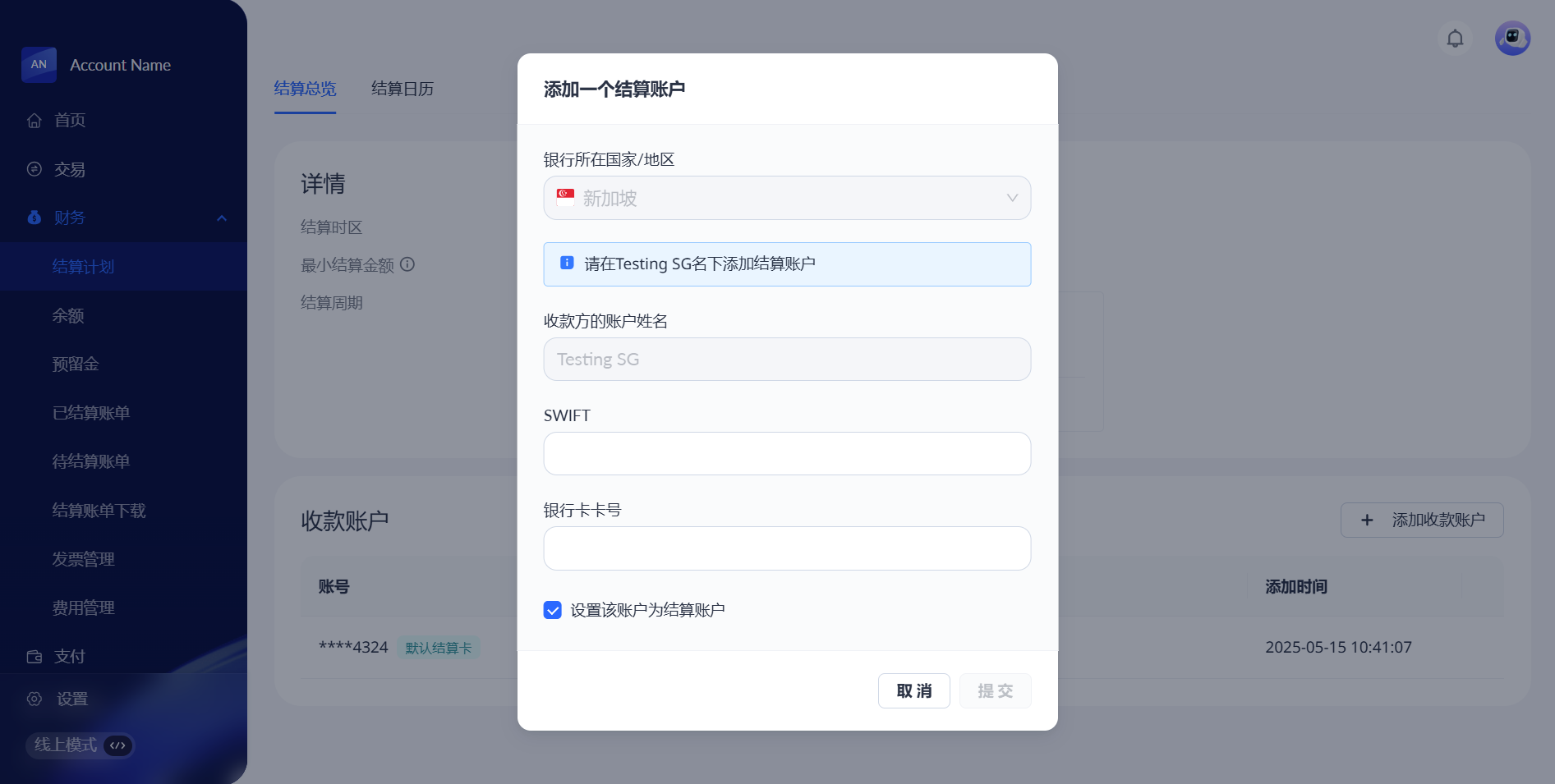This screenshot has height=784, width=1555.
Task: Click the 支付 wallet icon
Action: pyautogui.click(x=35, y=657)
